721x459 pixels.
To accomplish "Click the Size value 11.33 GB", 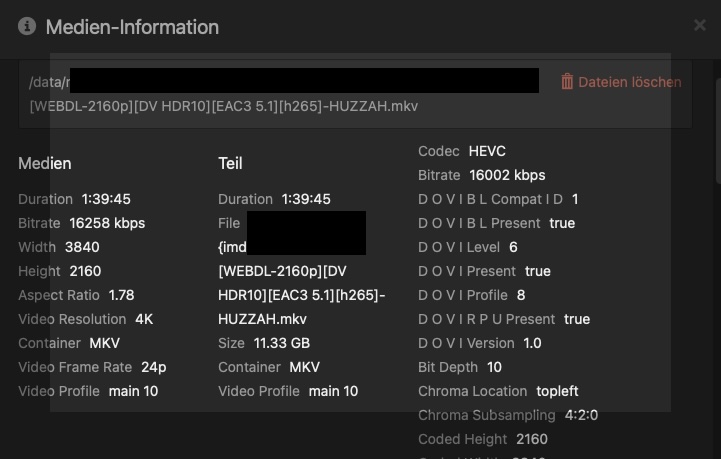I will [x=284, y=343].
